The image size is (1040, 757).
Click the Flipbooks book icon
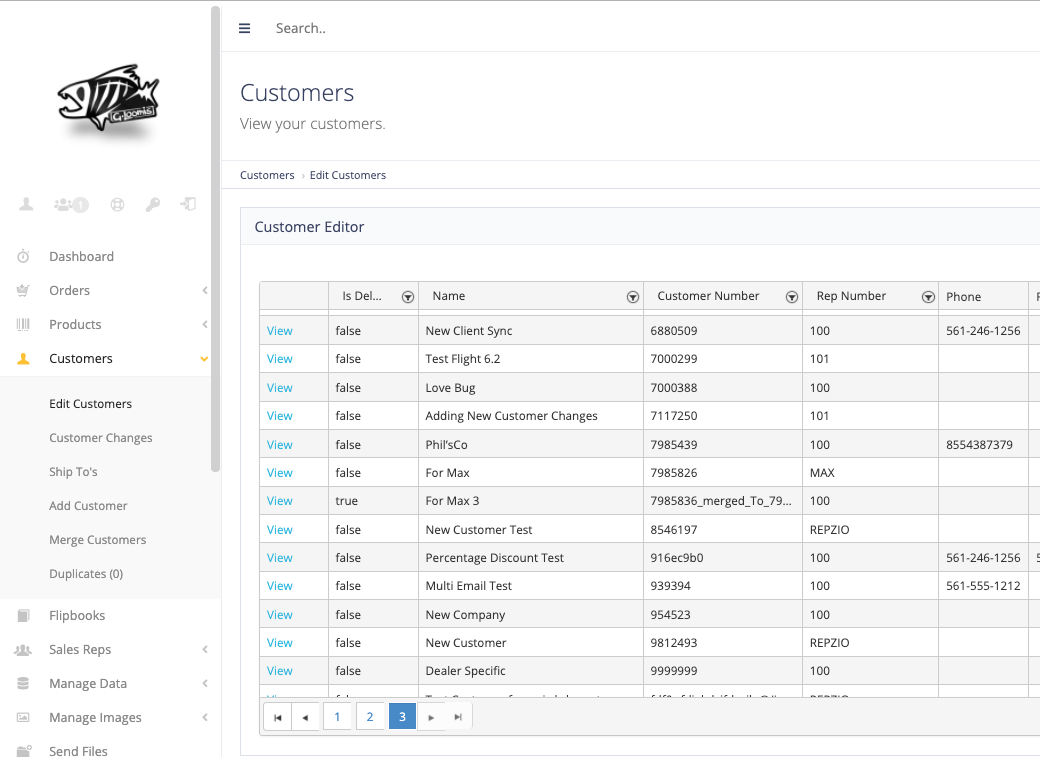(23, 616)
